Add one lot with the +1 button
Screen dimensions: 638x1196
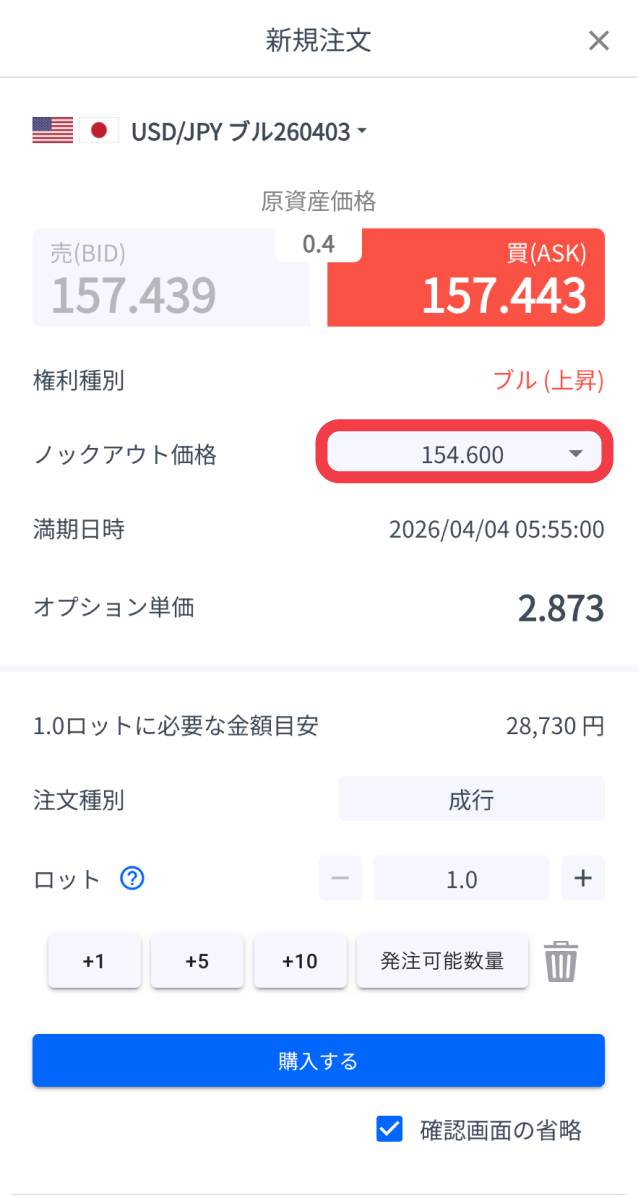coord(94,961)
